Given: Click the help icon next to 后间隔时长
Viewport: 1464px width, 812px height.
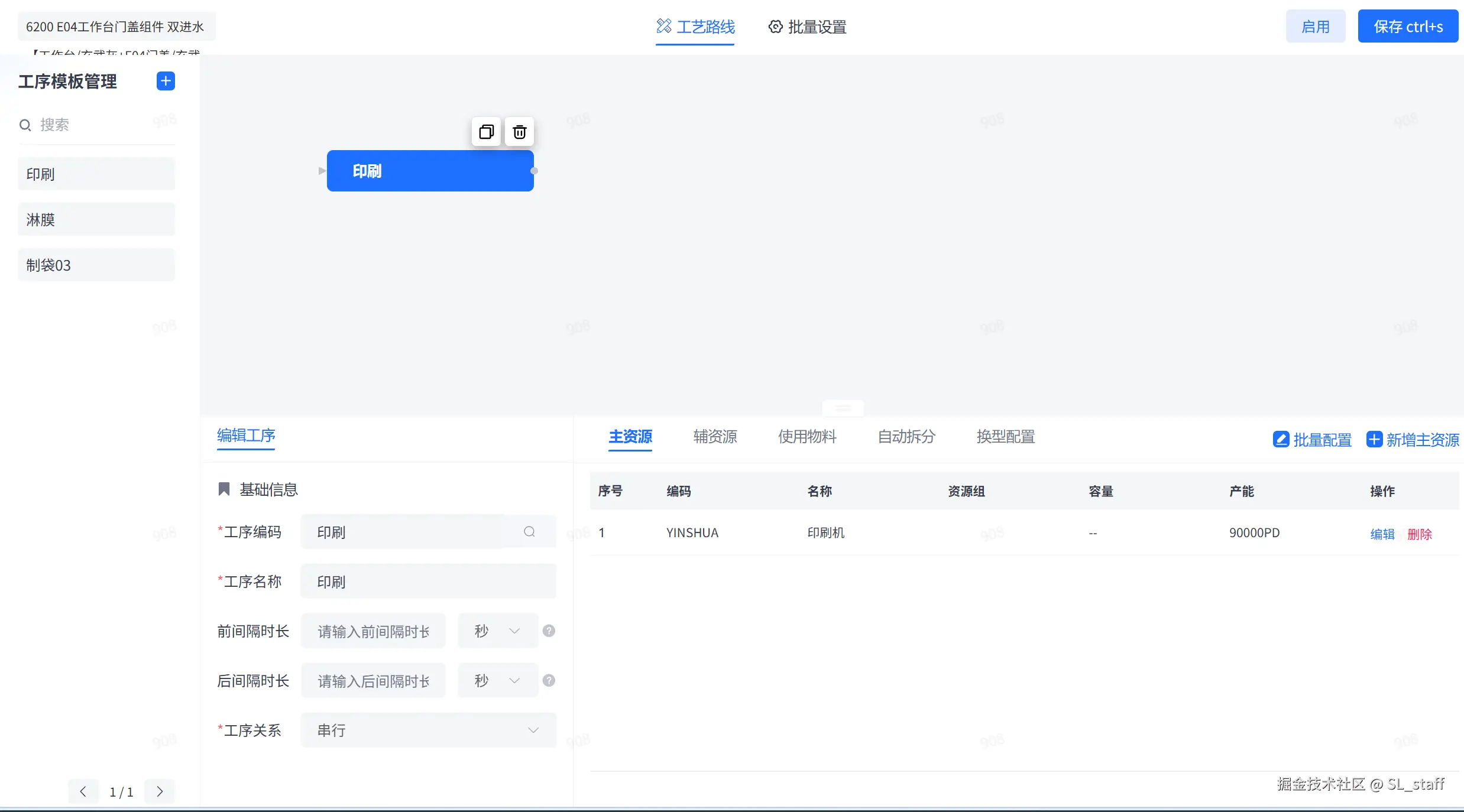Looking at the screenshot, I should pos(549,681).
